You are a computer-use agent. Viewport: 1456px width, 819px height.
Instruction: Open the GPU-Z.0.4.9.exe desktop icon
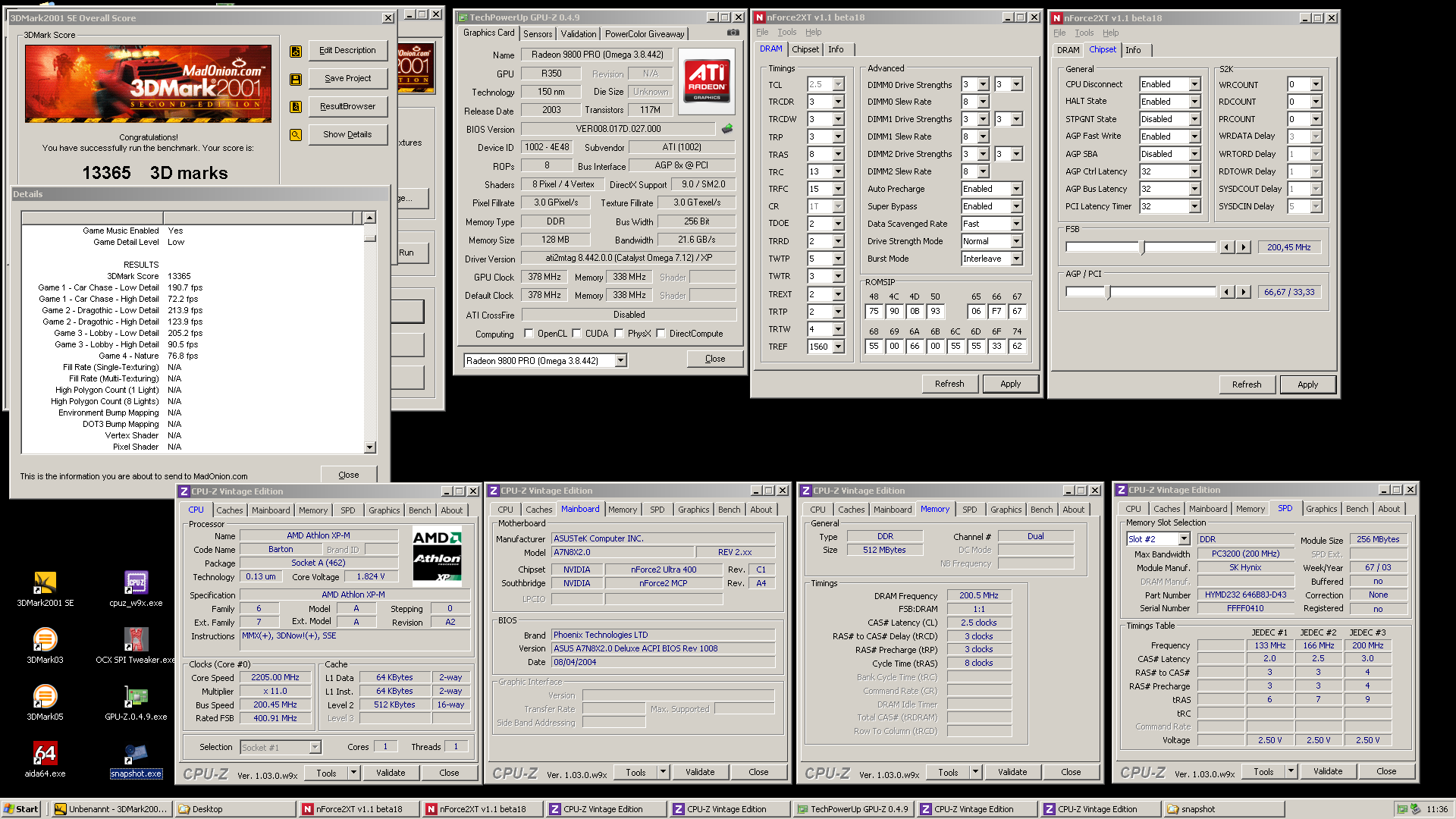(x=136, y=703)
